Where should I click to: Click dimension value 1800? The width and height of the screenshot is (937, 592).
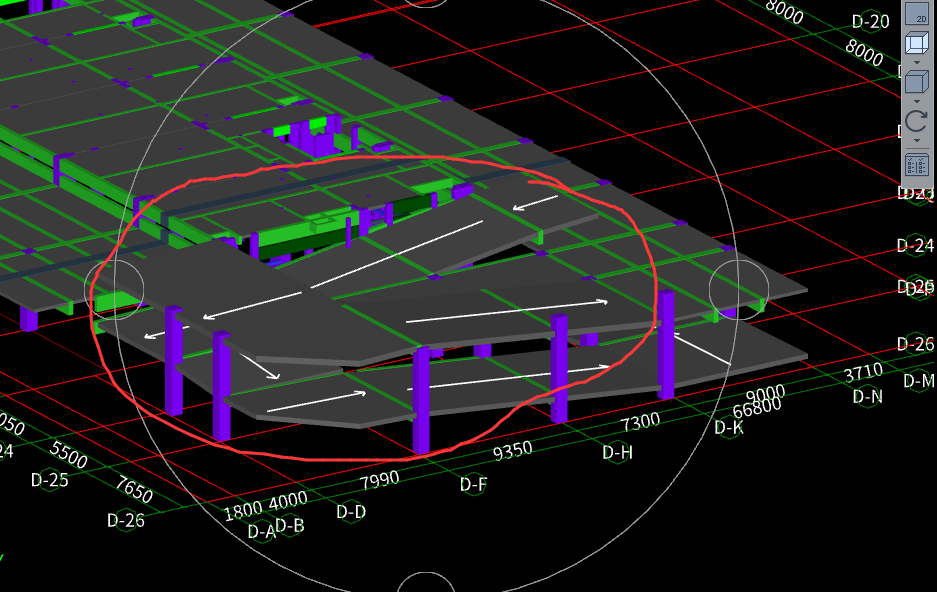click(243, 511)
